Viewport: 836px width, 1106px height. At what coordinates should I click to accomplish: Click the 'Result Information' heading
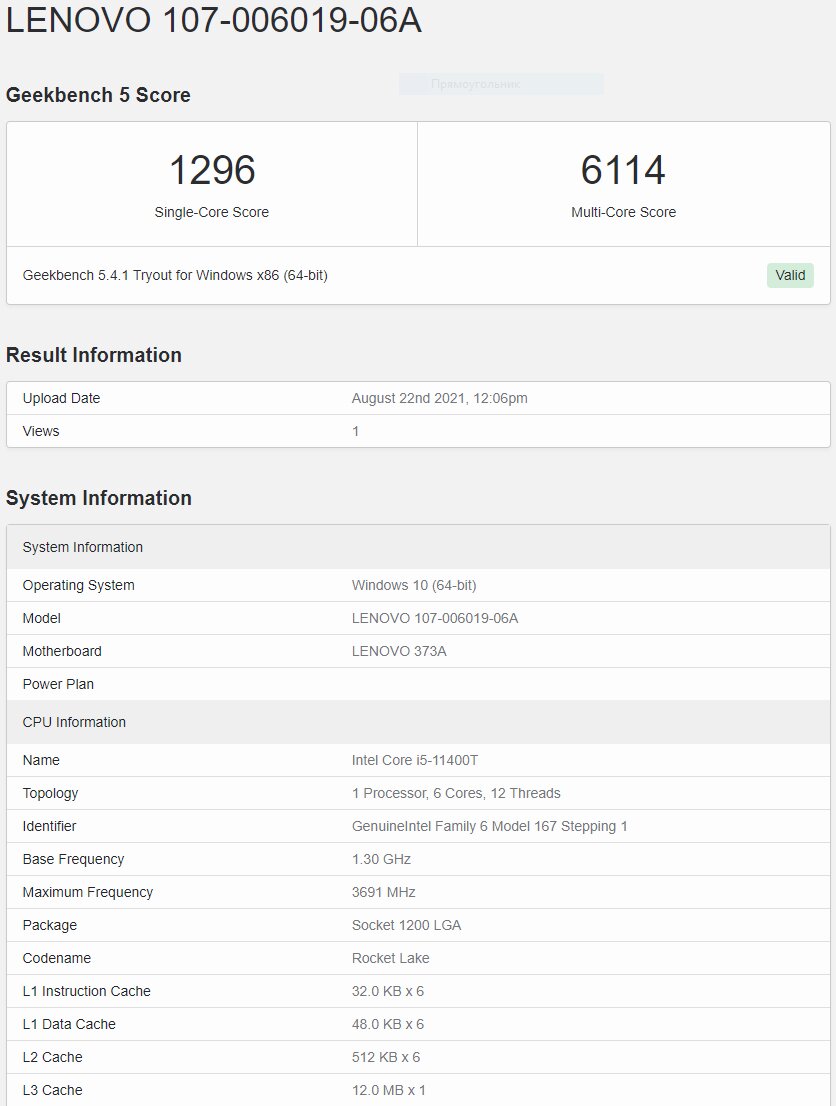point(94,355)
